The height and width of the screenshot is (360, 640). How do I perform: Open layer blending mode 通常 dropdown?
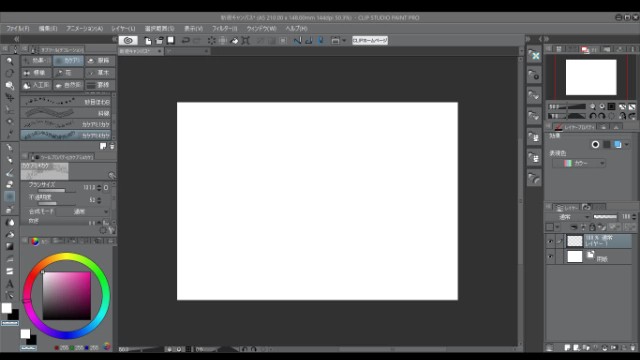569,217
